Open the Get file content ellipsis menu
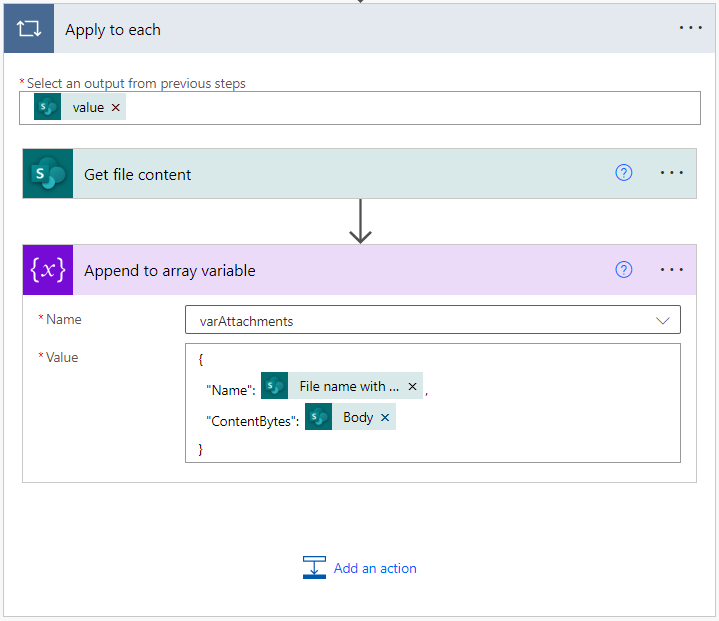 [x=672, y=173]
